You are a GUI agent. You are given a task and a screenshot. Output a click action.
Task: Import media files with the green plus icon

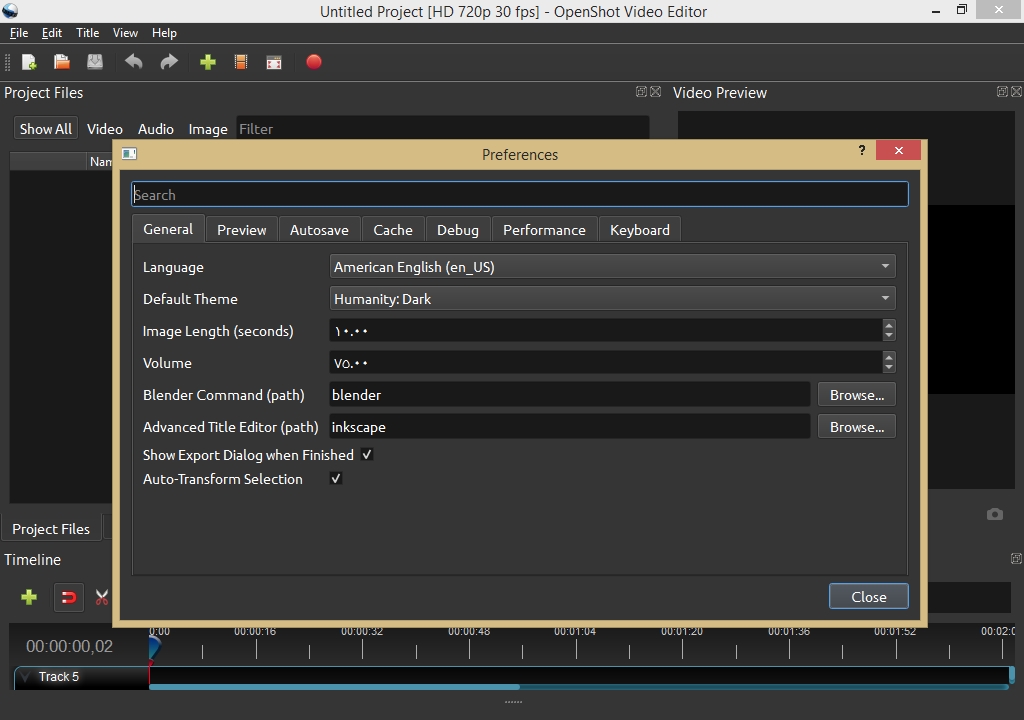[207, 61]
